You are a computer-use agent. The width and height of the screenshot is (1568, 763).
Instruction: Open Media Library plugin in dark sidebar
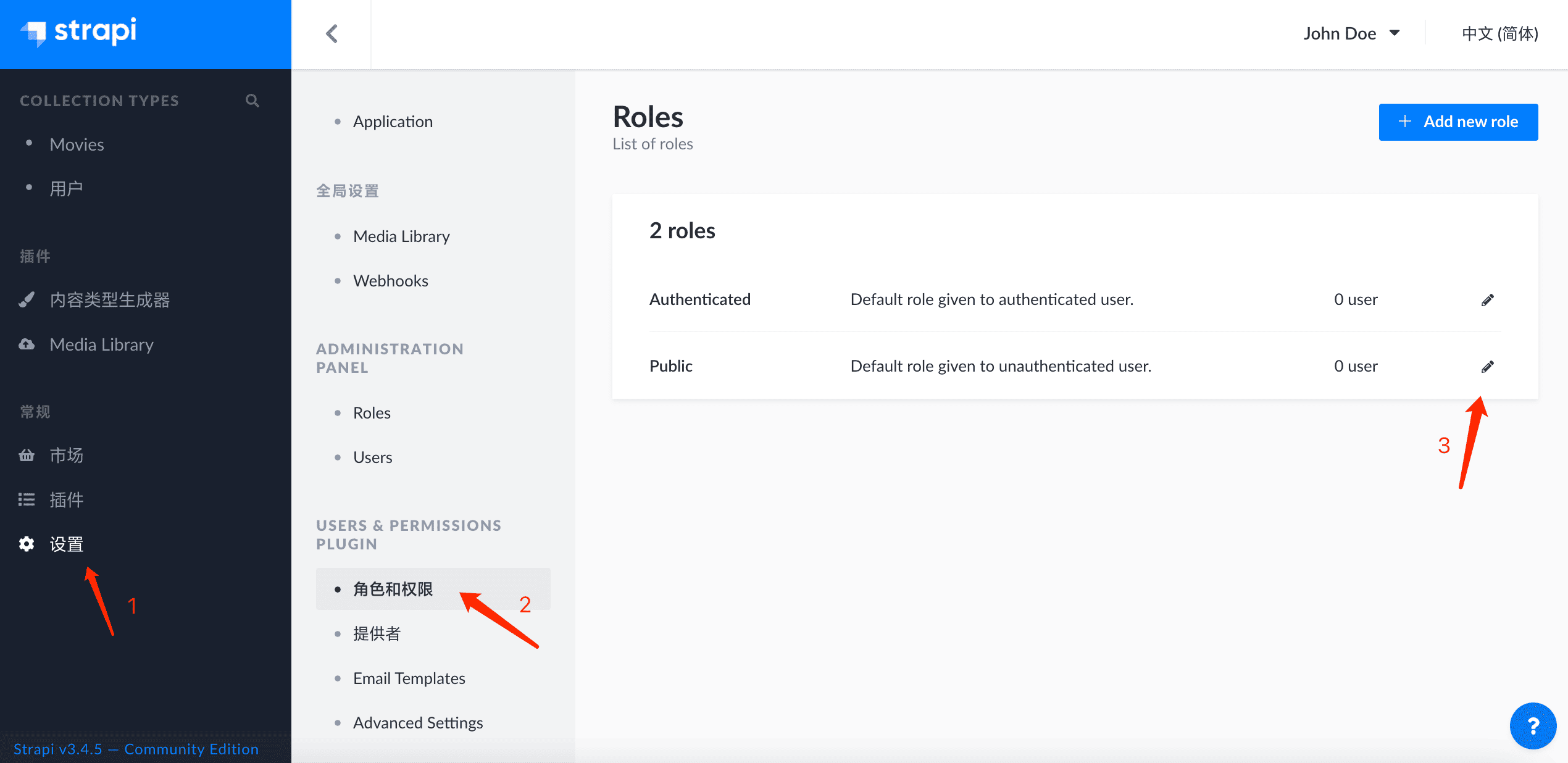click(101, 344)
